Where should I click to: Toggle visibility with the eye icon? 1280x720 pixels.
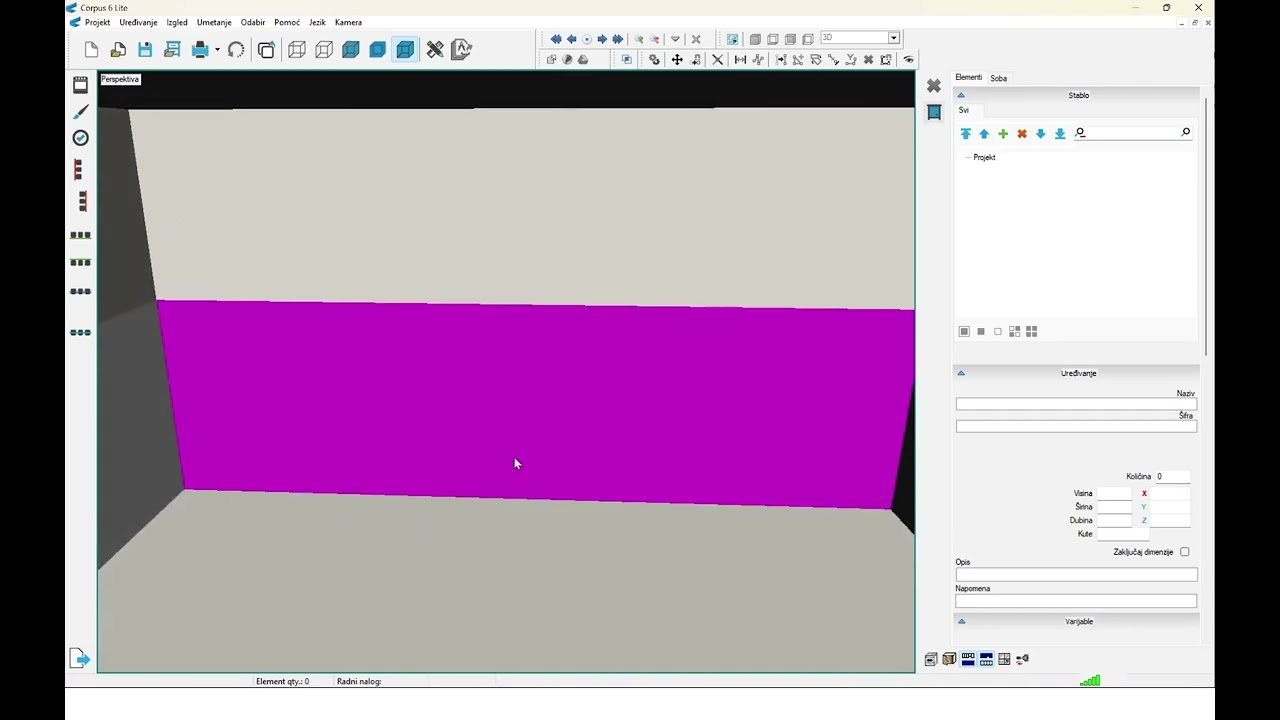(908, 60)
